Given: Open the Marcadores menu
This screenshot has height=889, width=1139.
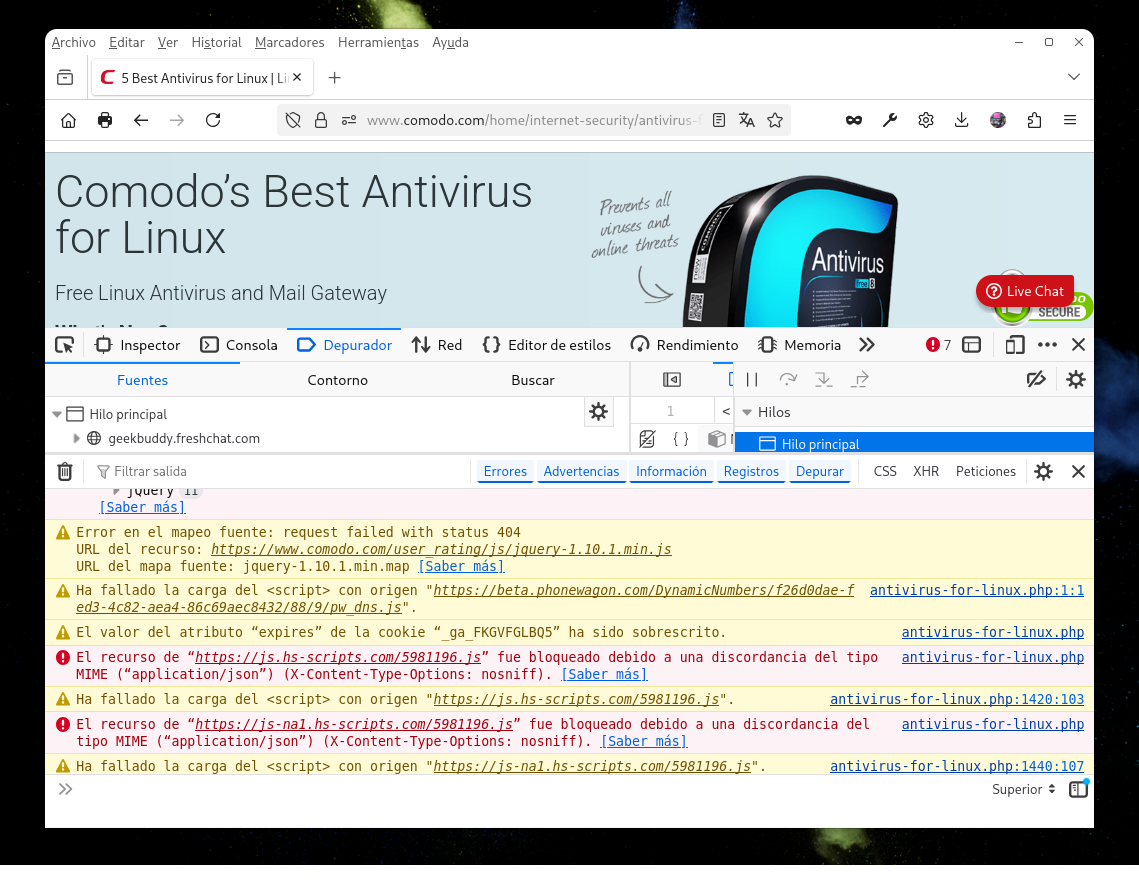Looking at the screenshot, I should coord(290,42).
